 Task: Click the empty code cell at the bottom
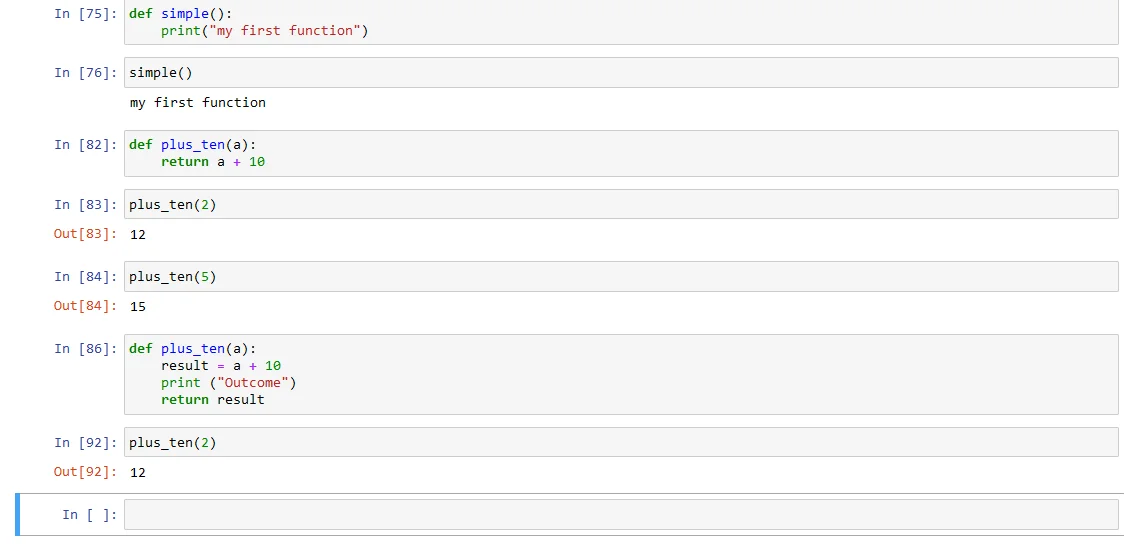[x=620, y=515]
